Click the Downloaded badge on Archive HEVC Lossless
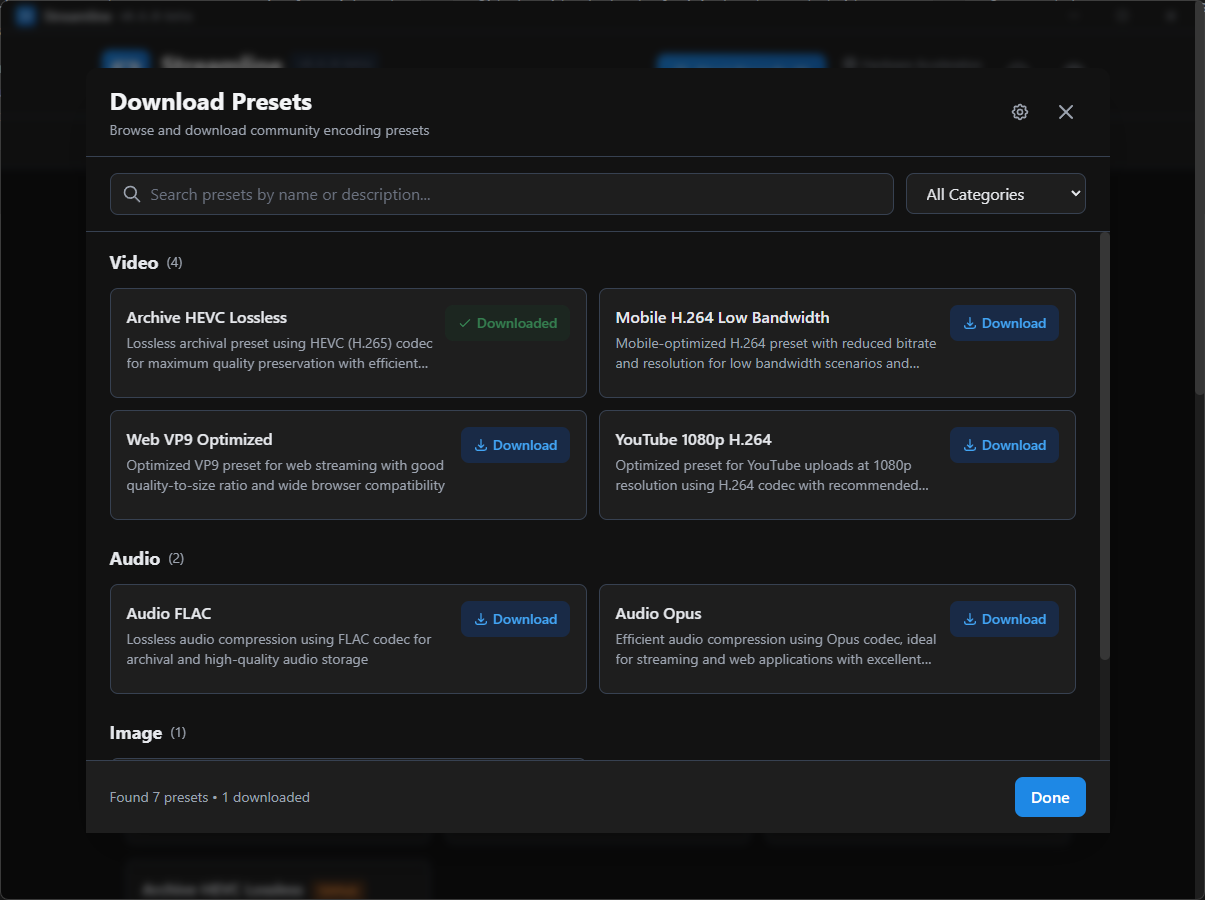Image resolution: width=1205 pixels, height=900 pixels. (x=507, y=322)
